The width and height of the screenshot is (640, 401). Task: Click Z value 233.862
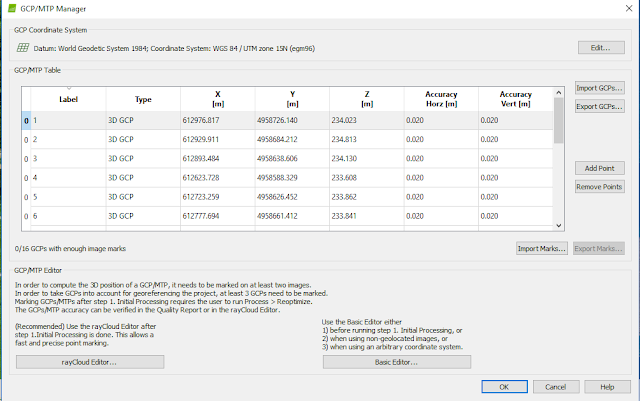click(x=344, y=197)
